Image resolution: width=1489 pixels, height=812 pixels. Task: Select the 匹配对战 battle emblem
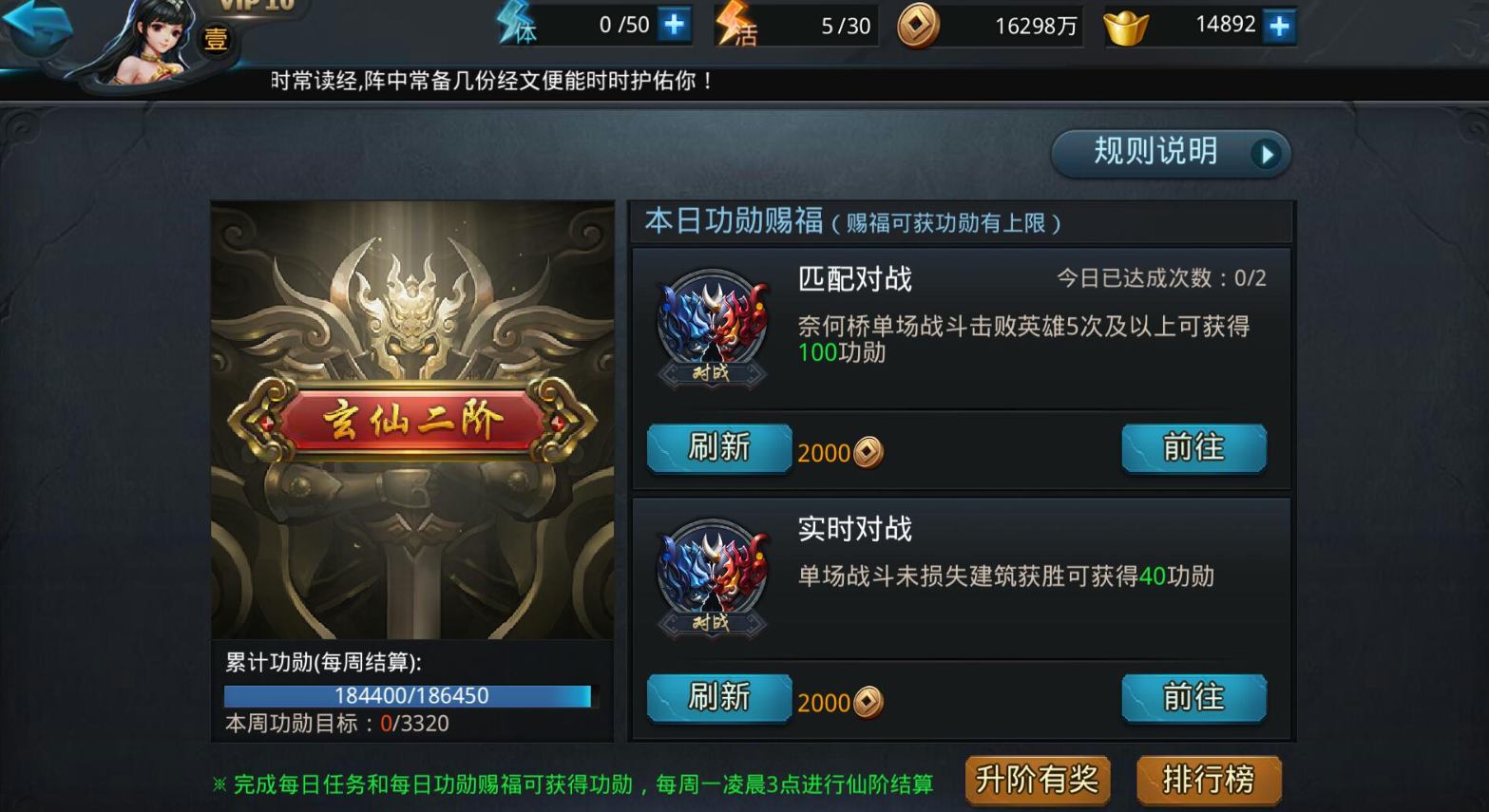[x=713, y=328]
